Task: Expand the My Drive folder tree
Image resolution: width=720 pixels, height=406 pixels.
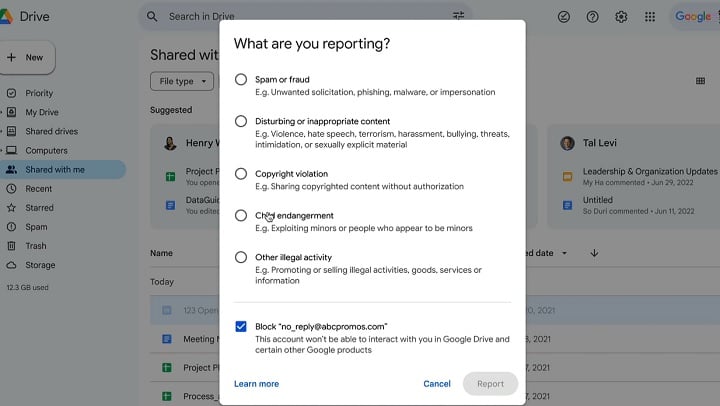Action: [x=1, y=113]
